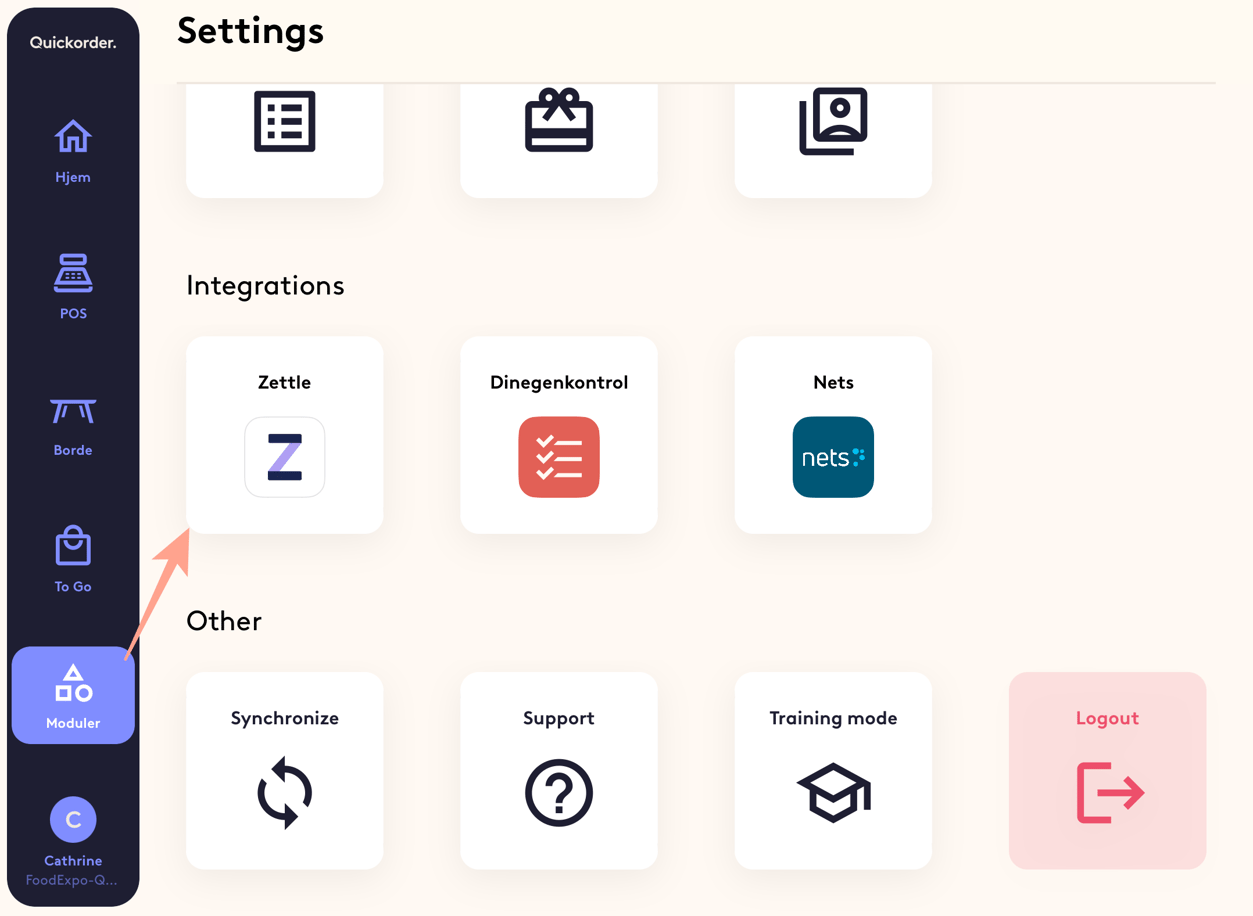
Task: Select the Training mode graduation cap icon
Action: click(x=832, y=793)
